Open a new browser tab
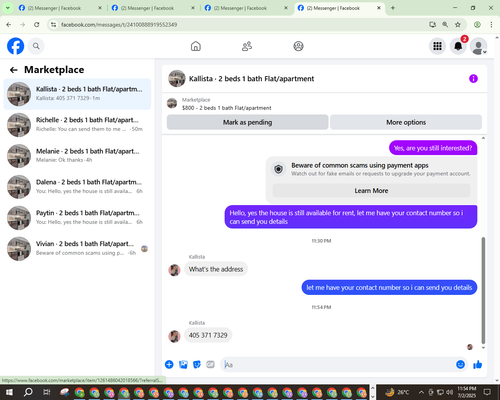 393,8
